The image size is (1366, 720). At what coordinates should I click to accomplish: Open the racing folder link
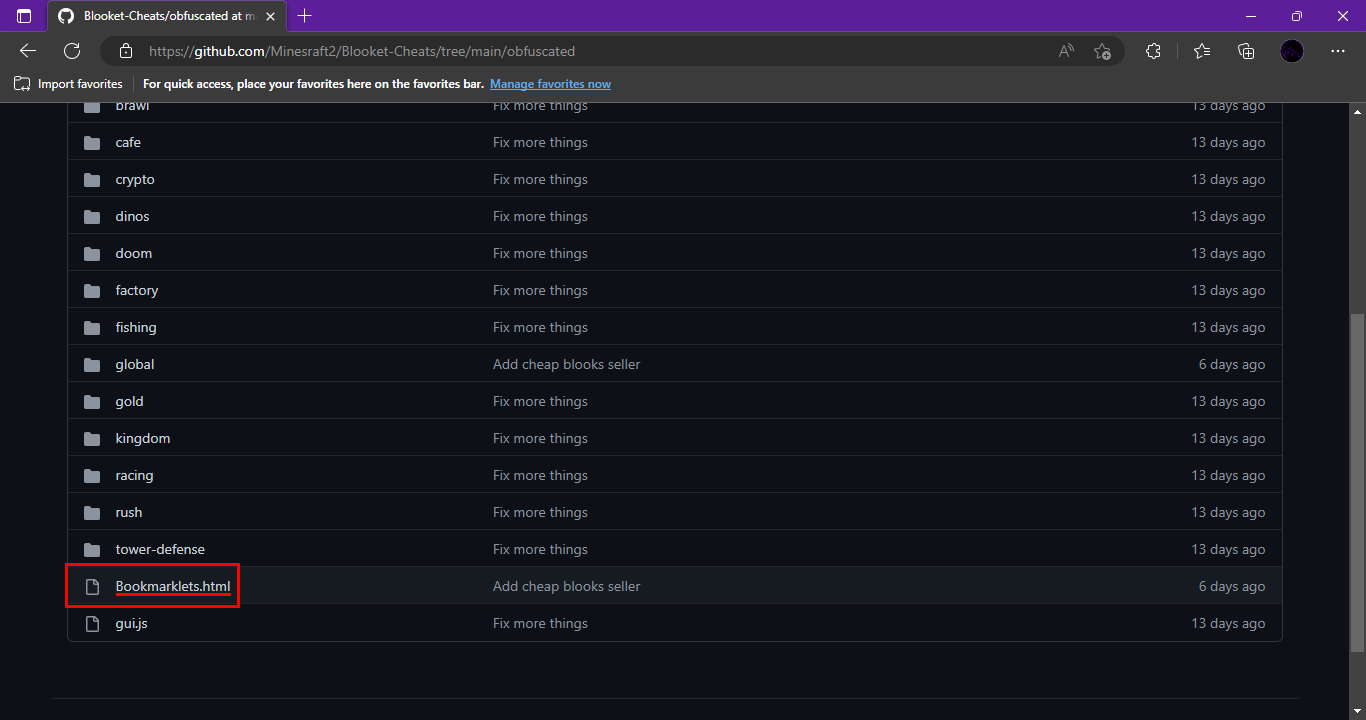click(x=135, y=476)
